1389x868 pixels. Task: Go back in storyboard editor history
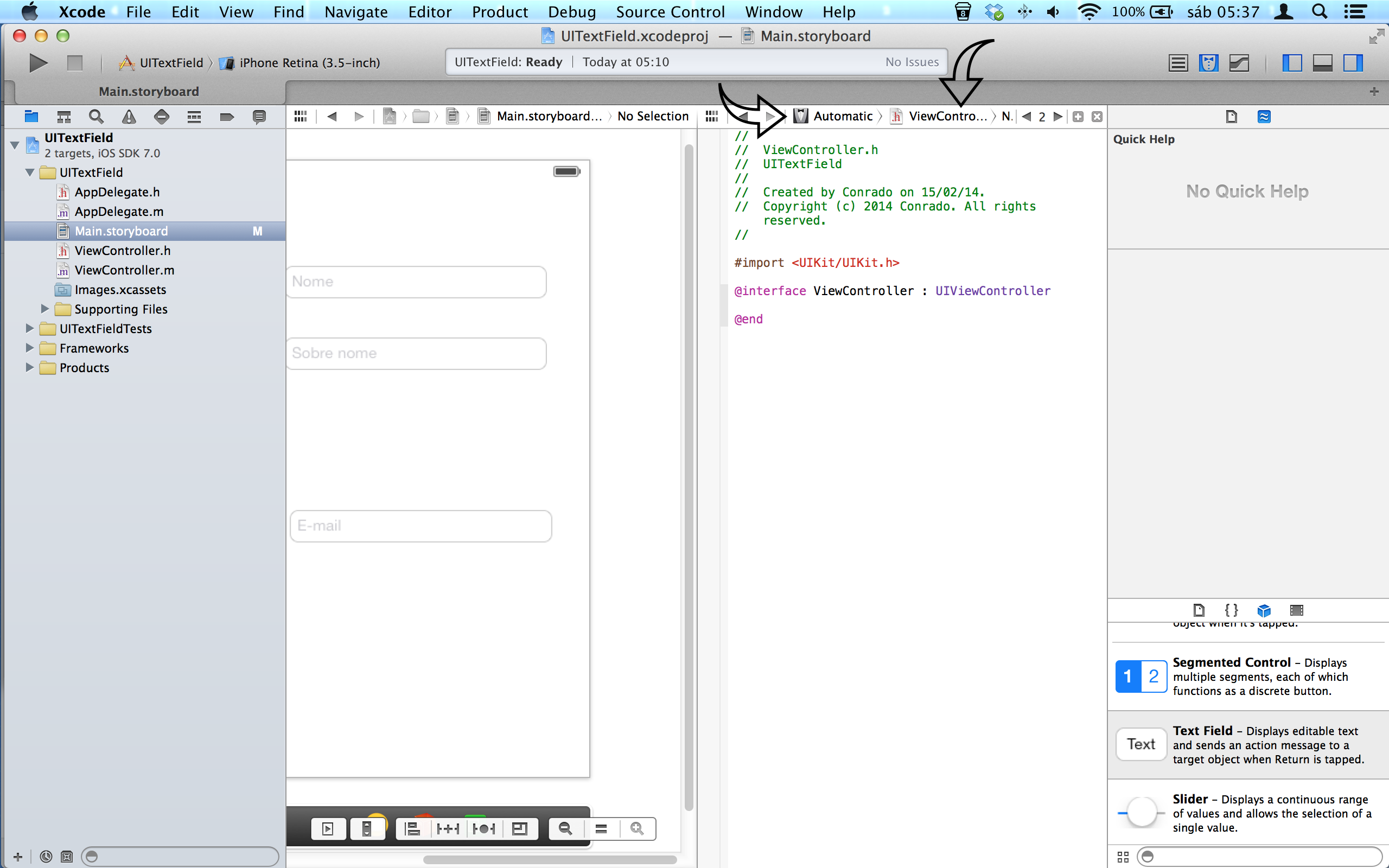(x=332, y=117)
